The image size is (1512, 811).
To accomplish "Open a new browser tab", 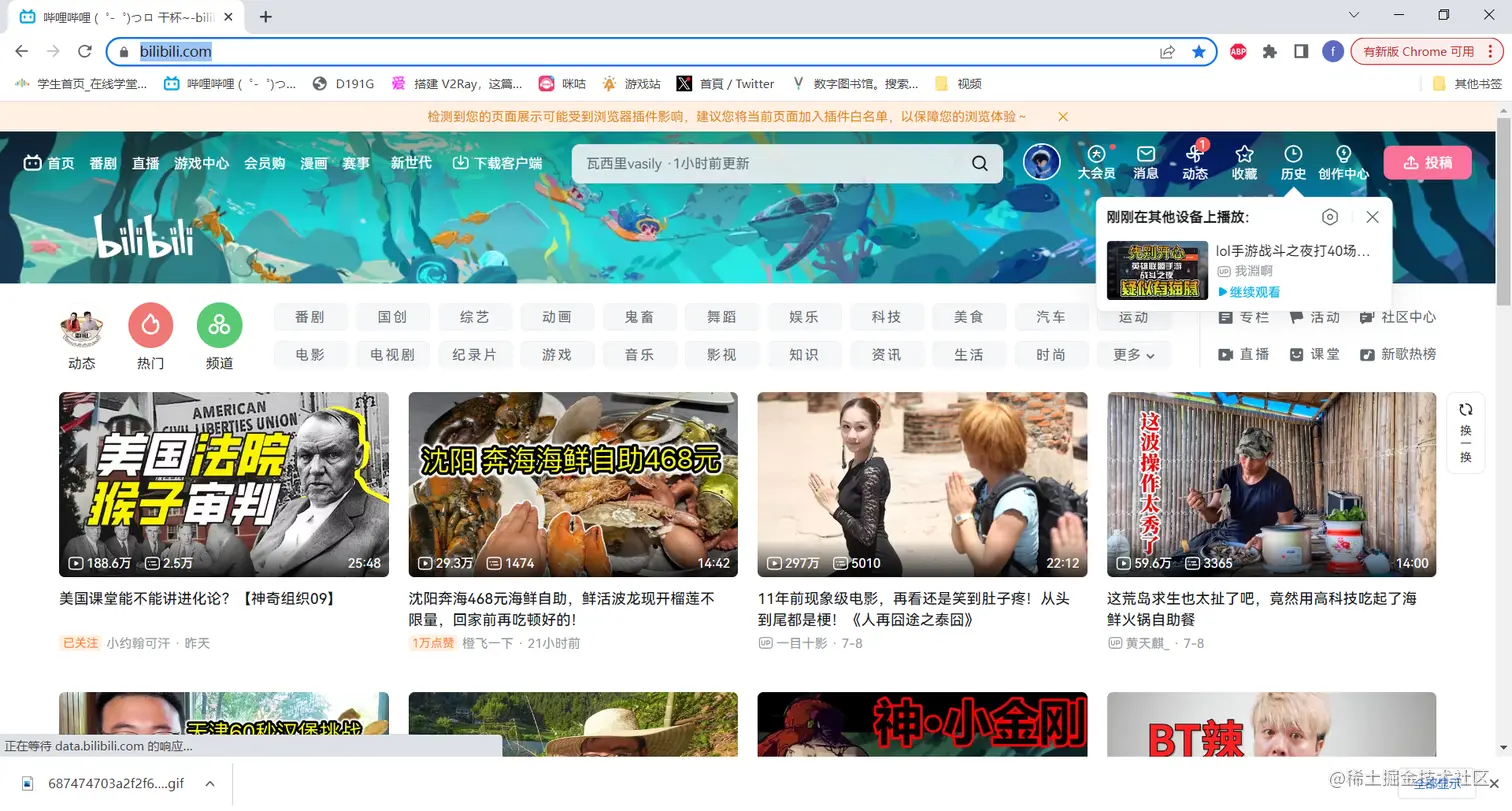I will coord(265,17).
